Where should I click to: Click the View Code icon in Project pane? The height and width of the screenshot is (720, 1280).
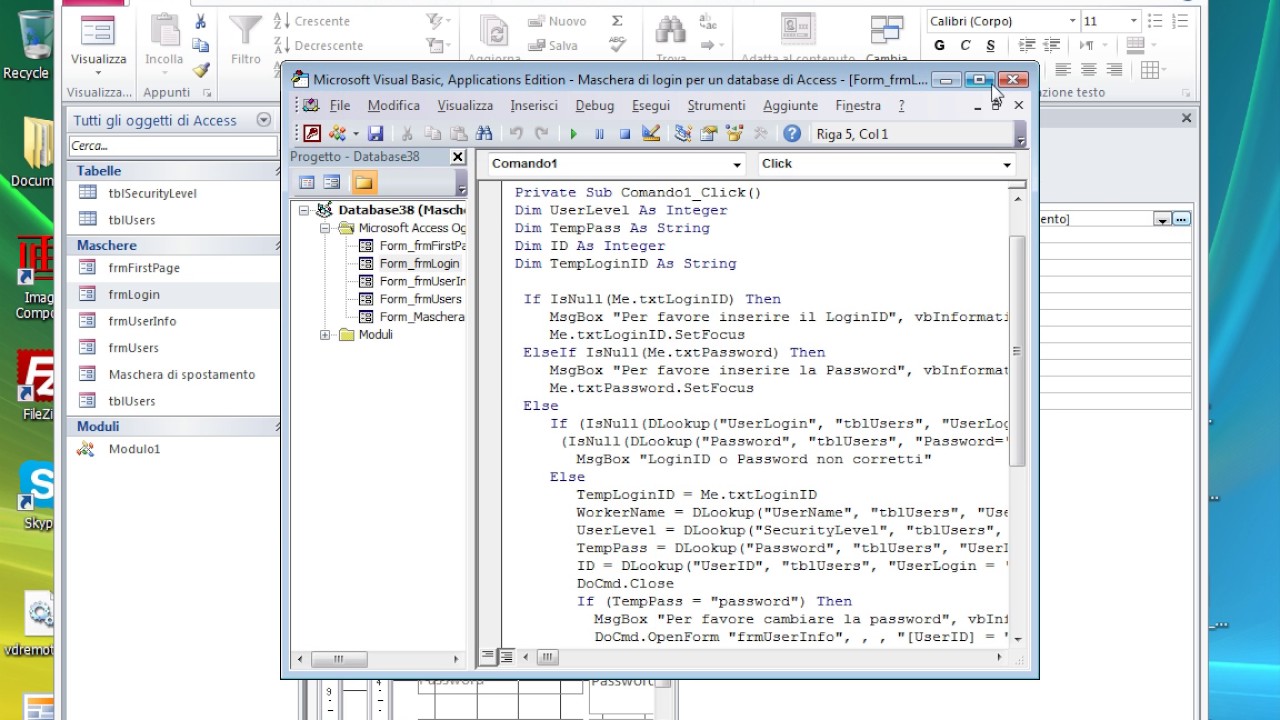(307, 182)
